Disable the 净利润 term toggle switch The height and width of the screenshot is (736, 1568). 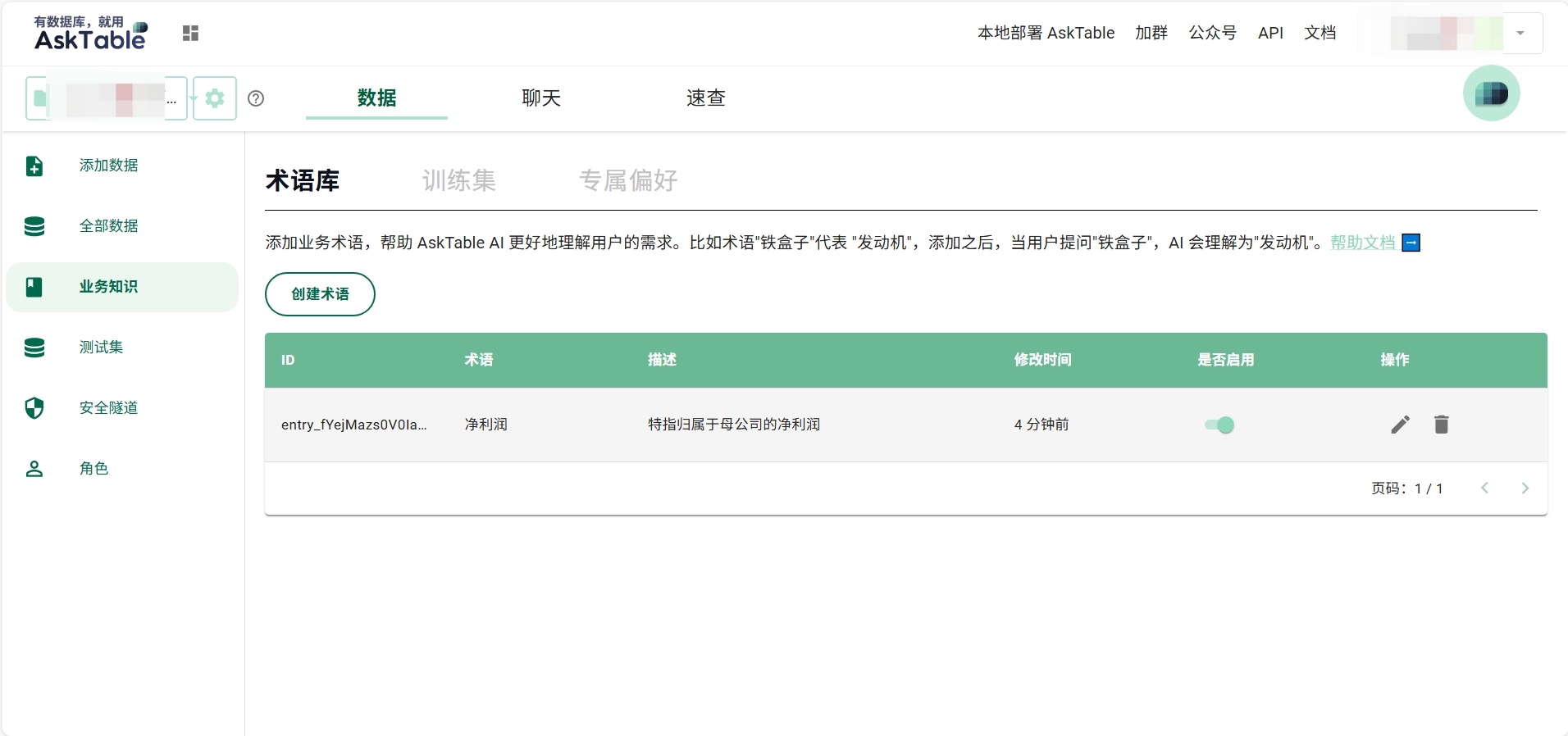(1219, 425)
